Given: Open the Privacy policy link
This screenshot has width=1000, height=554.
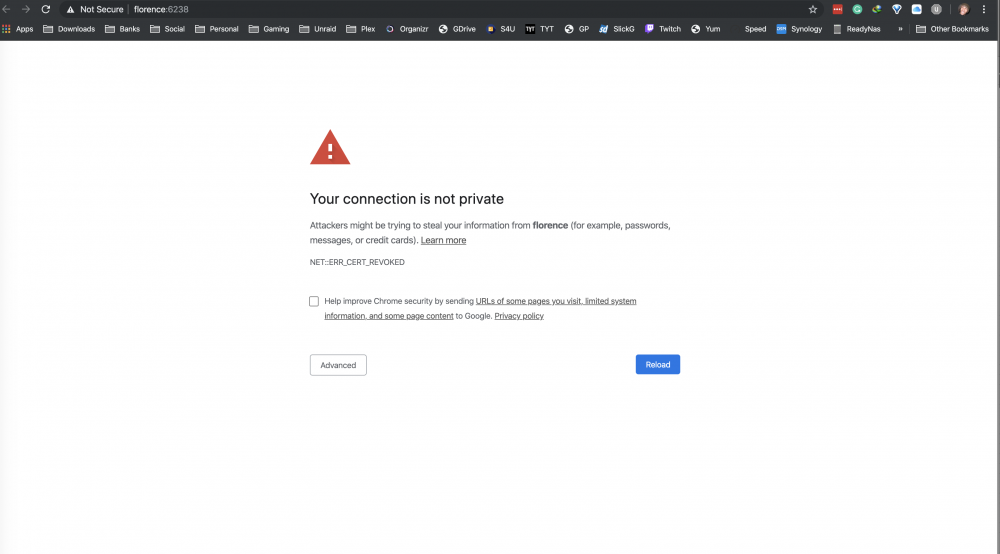Looking at the screenshot, I should tap(519, 316).
